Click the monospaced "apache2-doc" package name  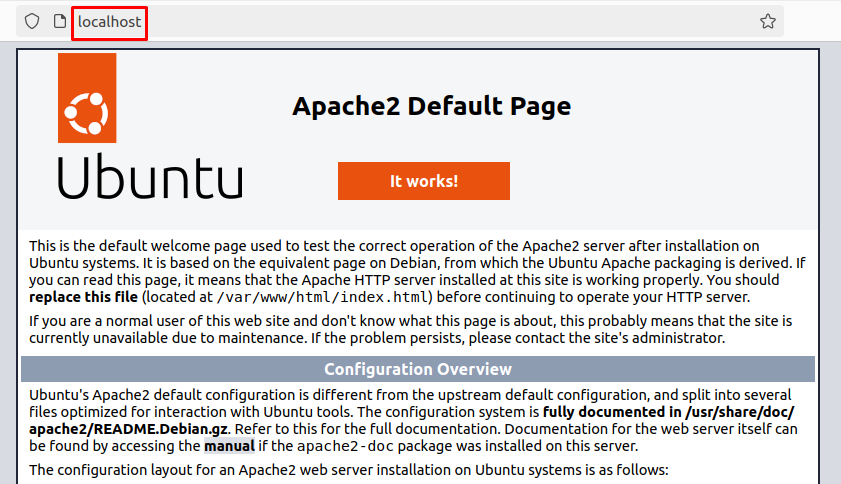point(345,446)
